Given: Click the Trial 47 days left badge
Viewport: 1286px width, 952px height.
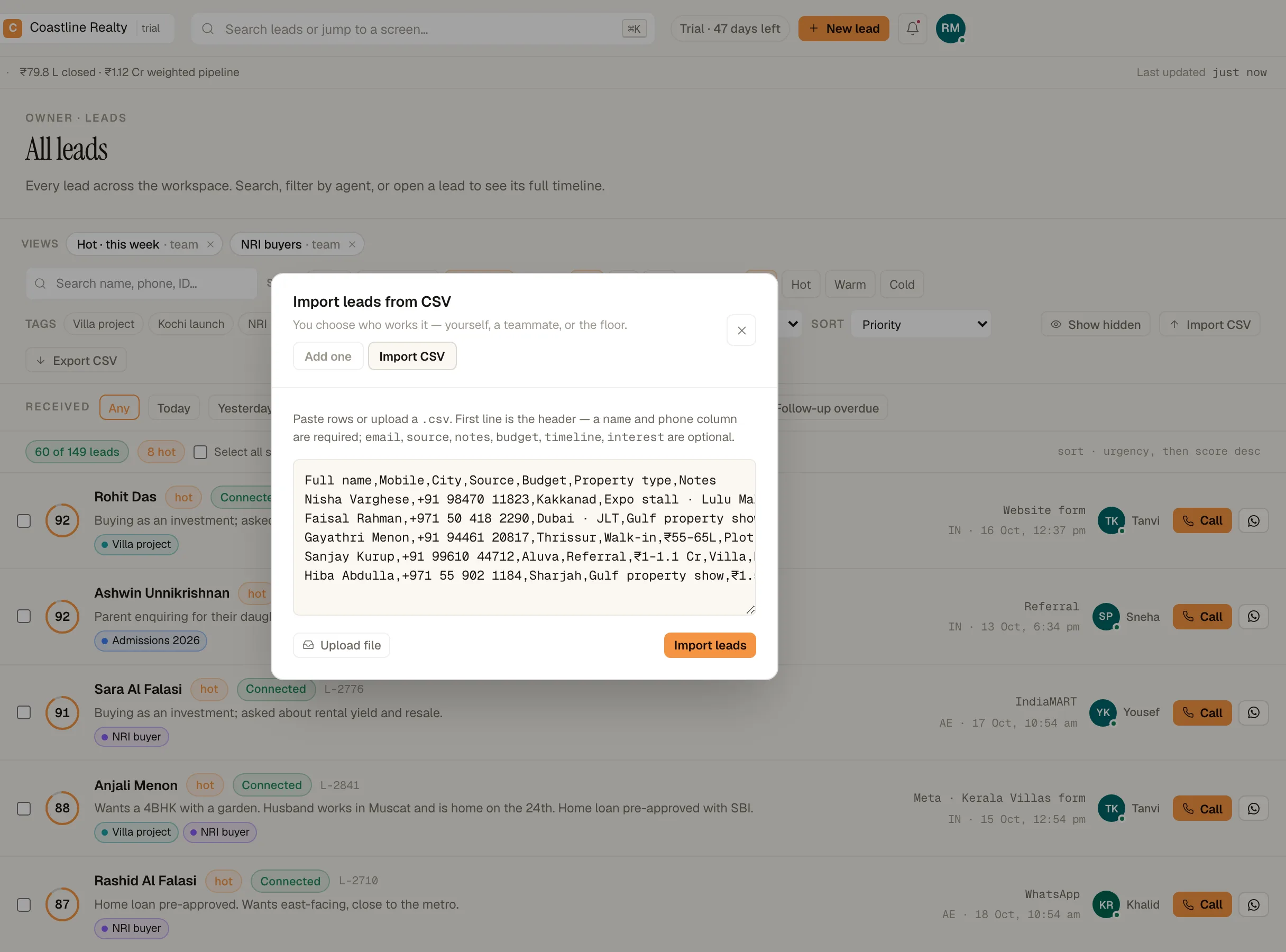Looking at the screenshot, I should pos(729,28).
